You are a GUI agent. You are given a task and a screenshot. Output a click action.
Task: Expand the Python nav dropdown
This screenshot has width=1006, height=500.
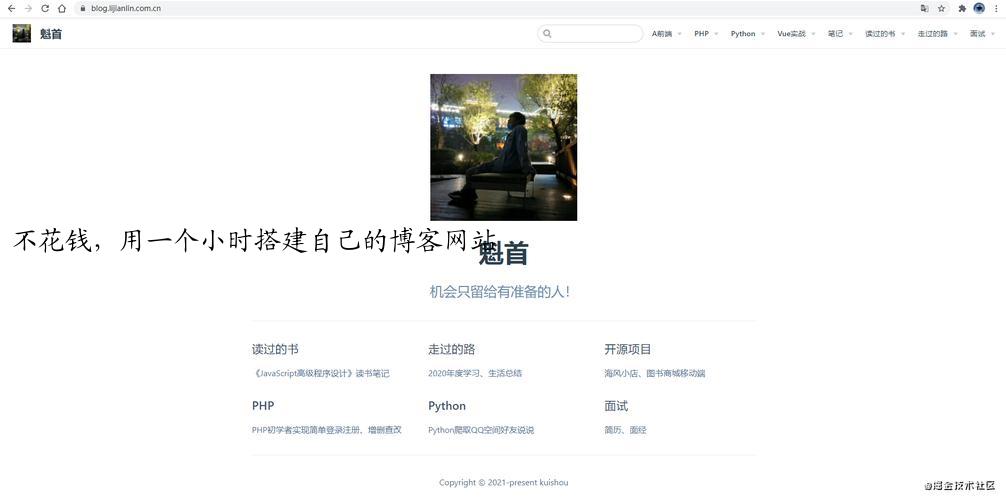tap(747, 33)
